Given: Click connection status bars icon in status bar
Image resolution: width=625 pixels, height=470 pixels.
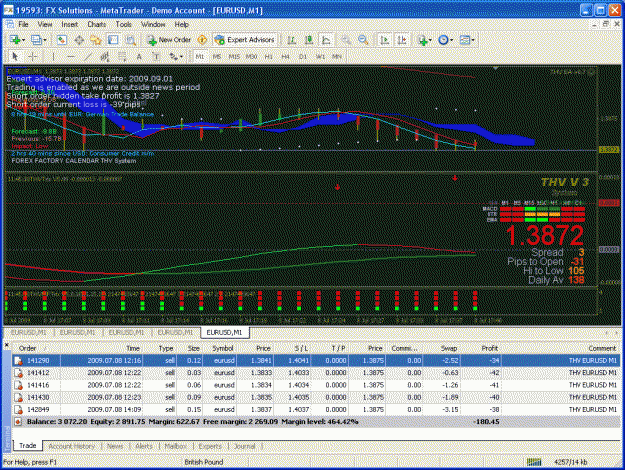Looking at the screenshot, I should [x=534, y=462].
